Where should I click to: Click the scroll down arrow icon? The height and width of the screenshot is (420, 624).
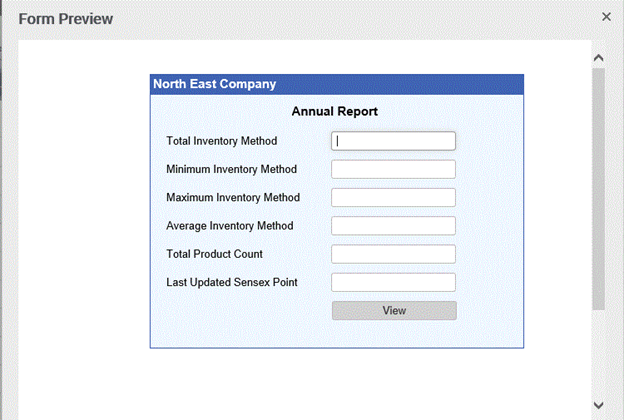pos(599,405)
